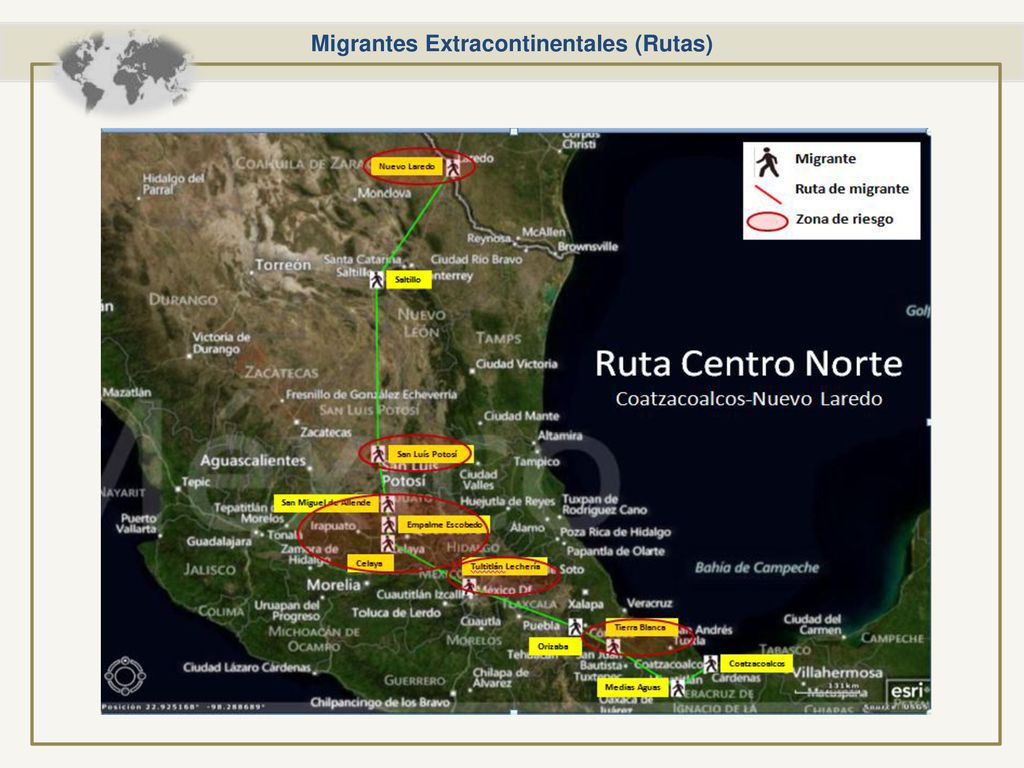Click the map navigation compass control
Image resolution: width=1024 pixels, height=768 pixels.
click(x=125, y=676)
